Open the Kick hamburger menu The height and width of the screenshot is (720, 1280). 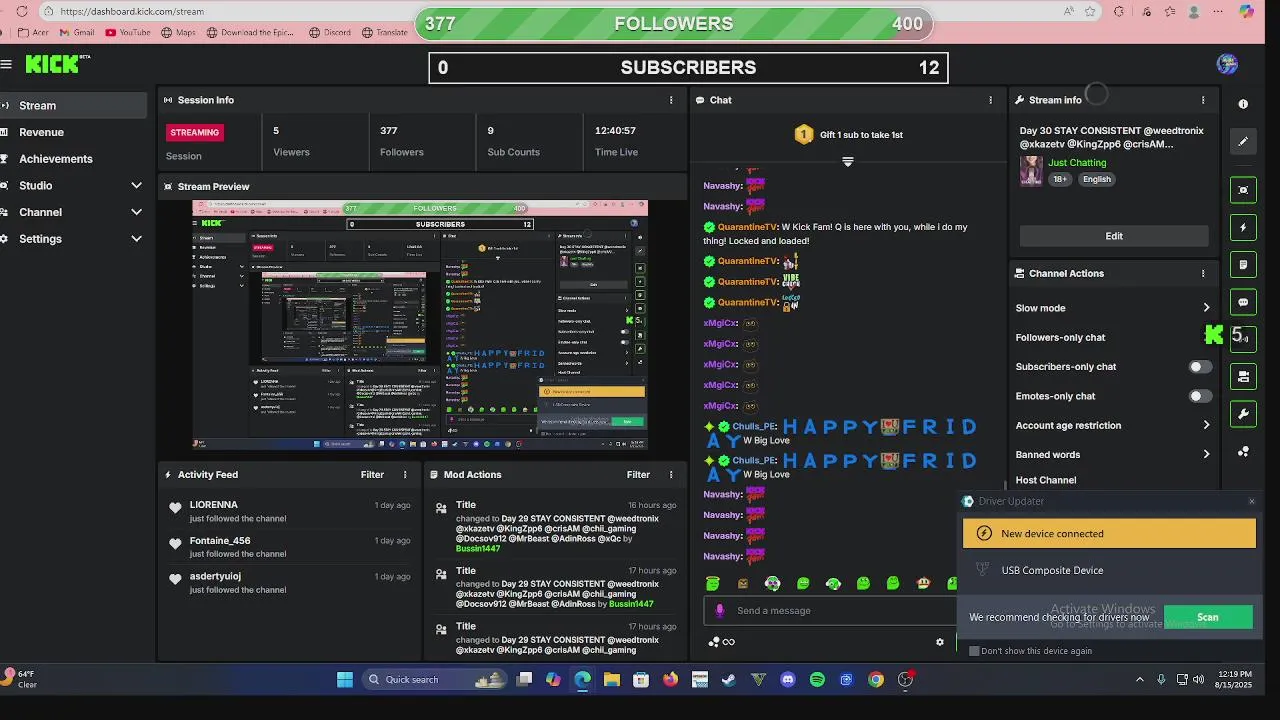(x=6, y=64)
